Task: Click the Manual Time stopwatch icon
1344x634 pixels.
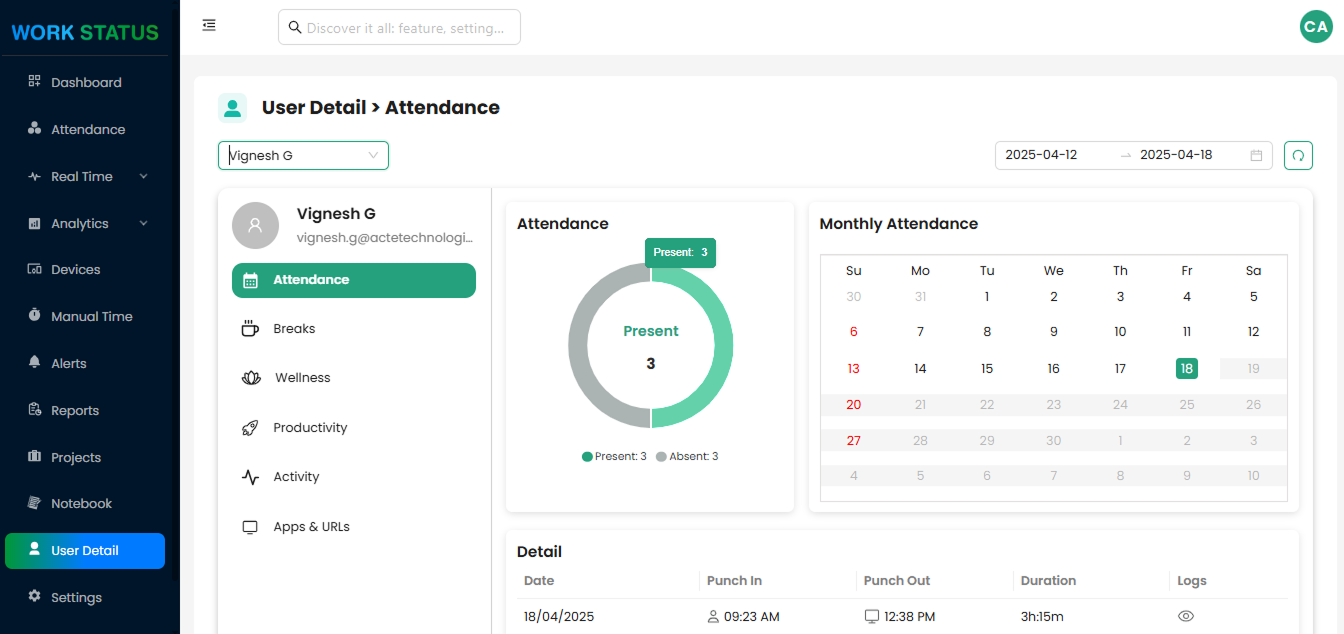Action: click(x=34, y=316)
